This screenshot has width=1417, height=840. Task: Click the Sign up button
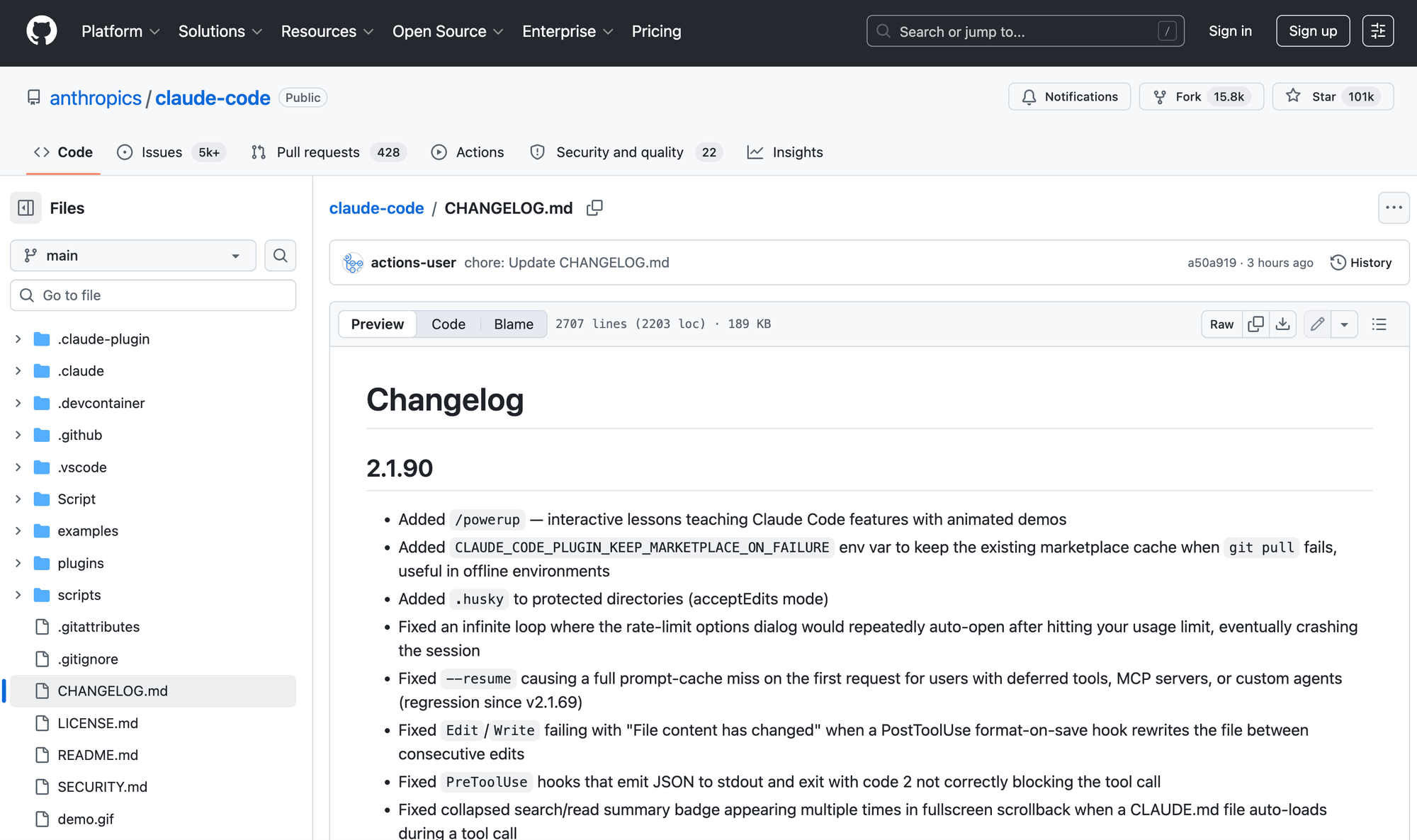pyautogui.click(x=1312, y=31)
